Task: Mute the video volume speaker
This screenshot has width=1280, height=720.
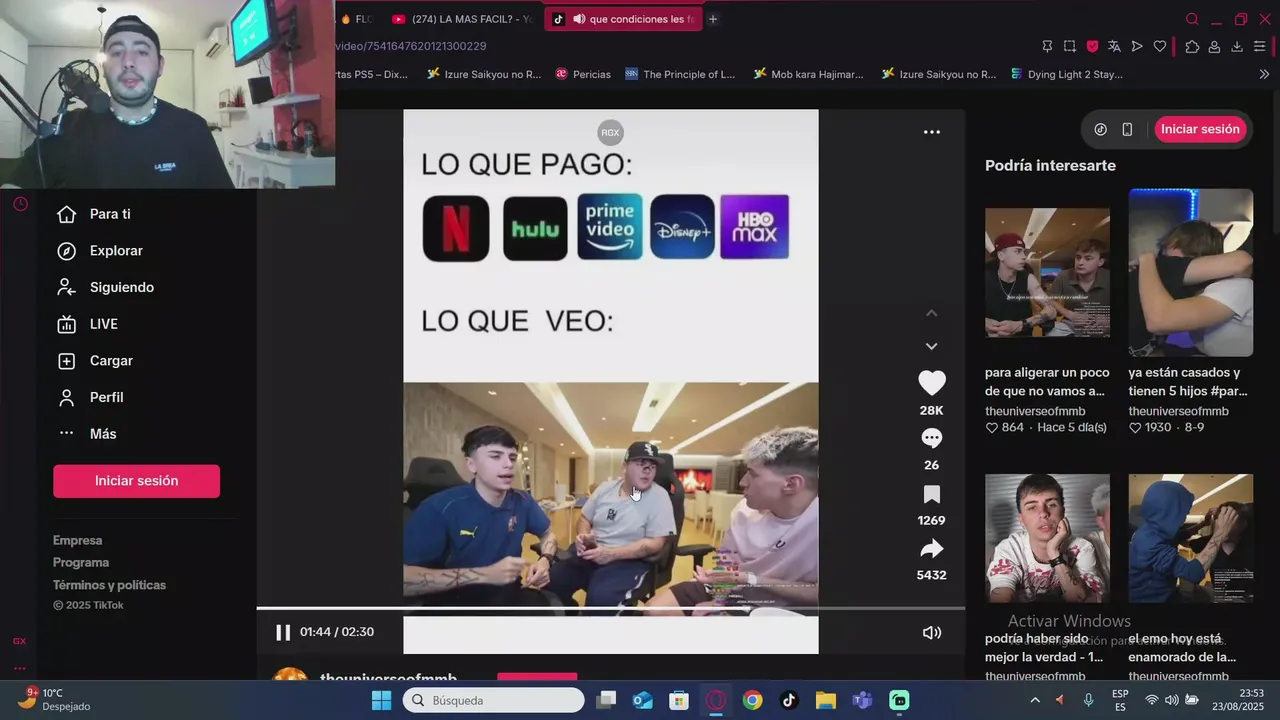Action: click(931, 632)
